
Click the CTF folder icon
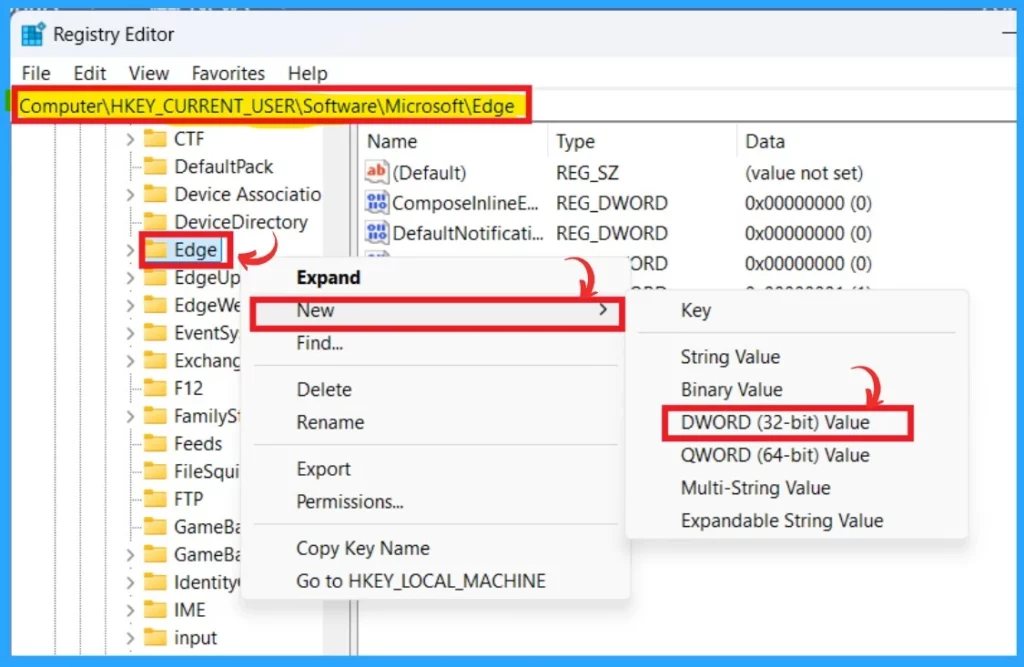click(x=155, y=138)
